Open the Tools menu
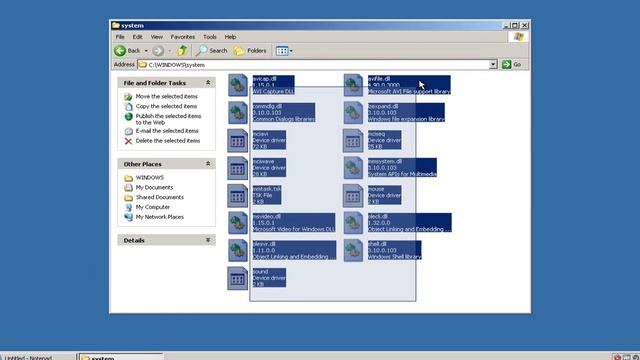The image size is (640, 360). 210,37
